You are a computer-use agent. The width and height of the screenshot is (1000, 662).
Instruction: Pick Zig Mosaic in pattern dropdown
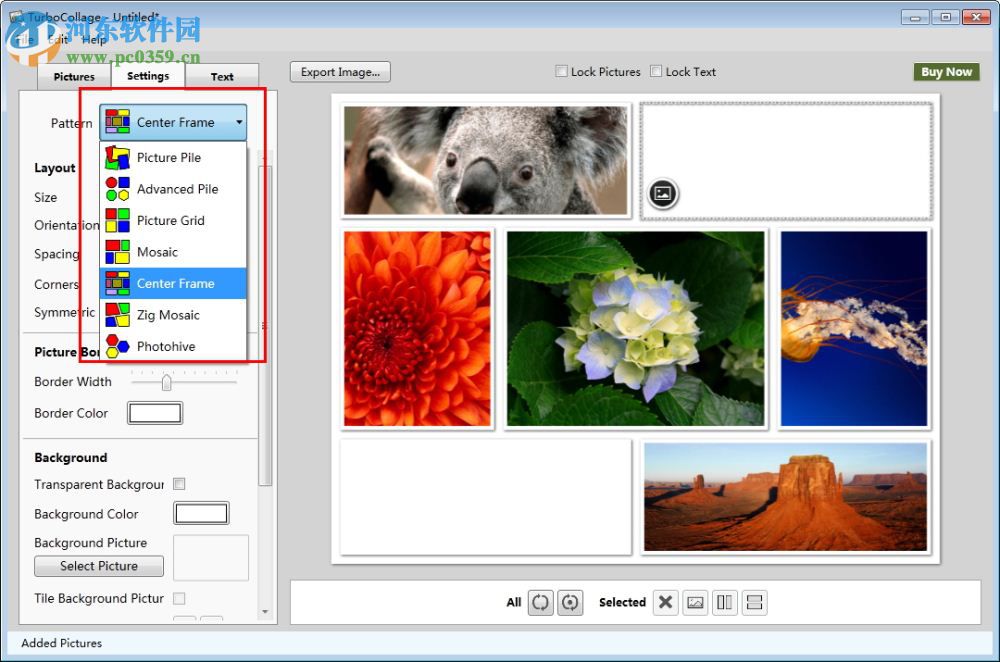pyautogui.click(x=168, y=315)
